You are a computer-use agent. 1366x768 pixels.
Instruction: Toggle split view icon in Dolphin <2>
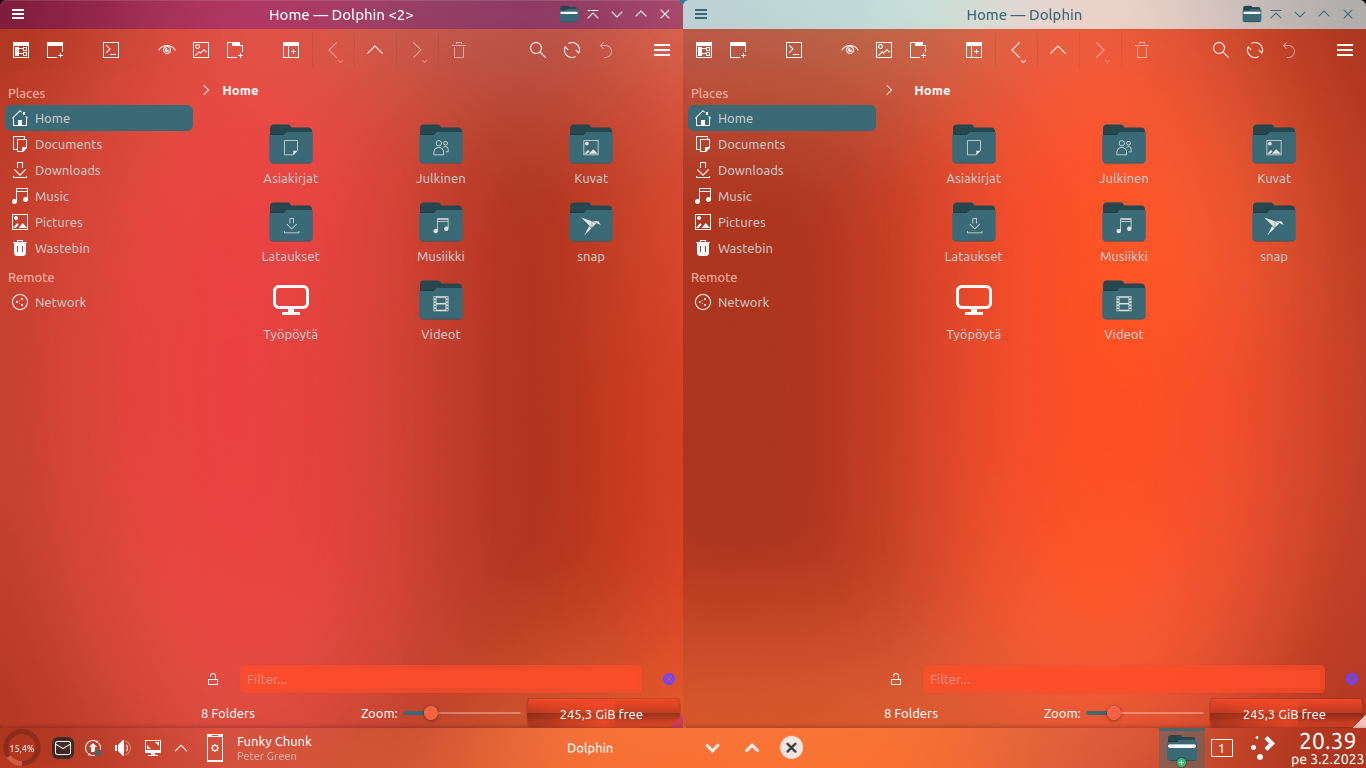coord(291,50)
